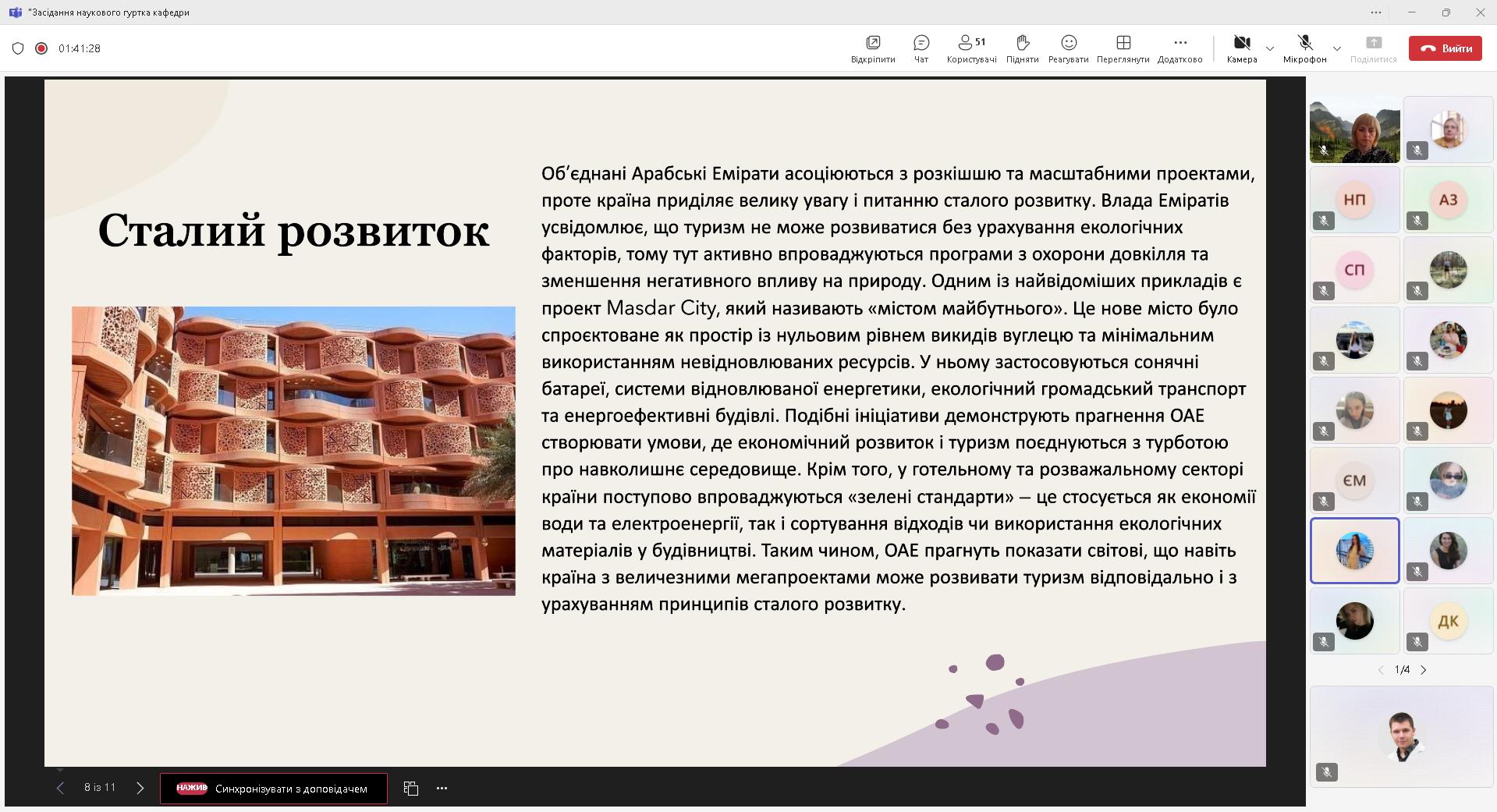Viewport: 1497px width, 812px height.
Task: Select participant with sunglasses tile
Action: (x=1448, y=480)
